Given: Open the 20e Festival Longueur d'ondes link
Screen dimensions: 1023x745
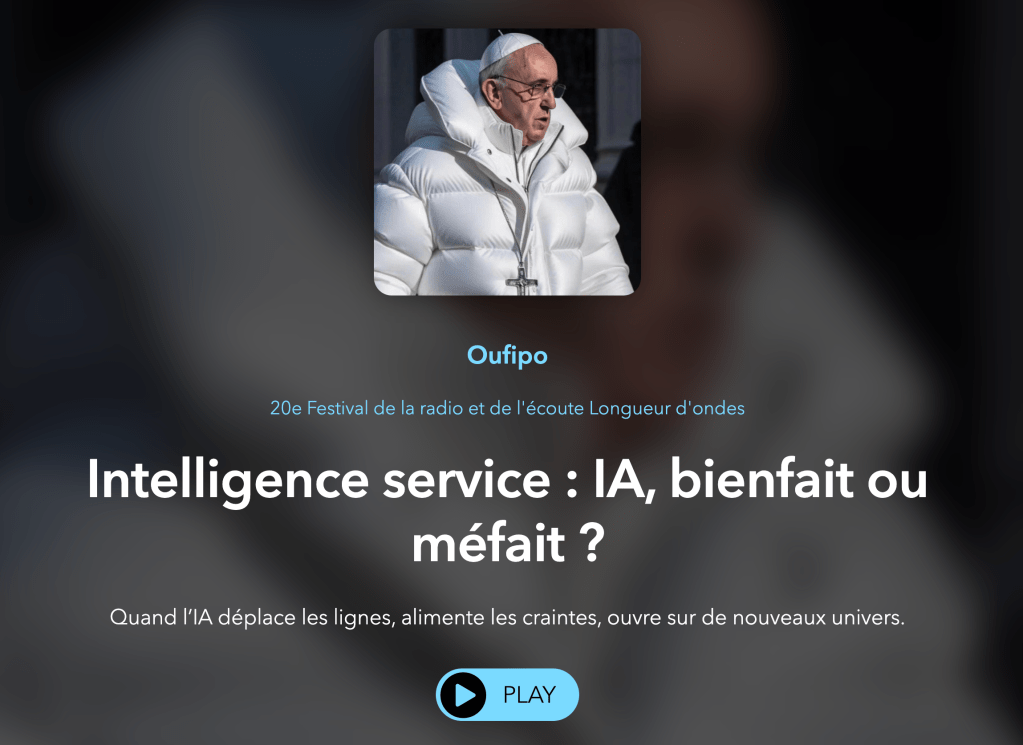Looking at the screenshot, I should coord(507,408).
